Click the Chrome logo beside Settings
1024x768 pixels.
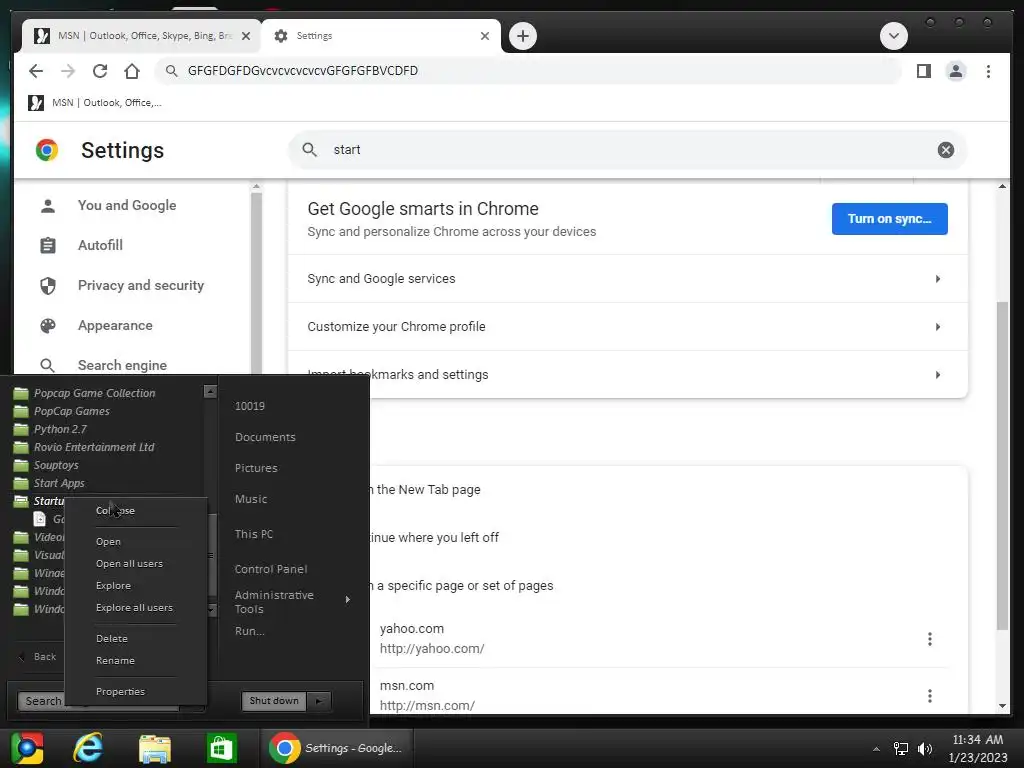click(x=47, y=150)
